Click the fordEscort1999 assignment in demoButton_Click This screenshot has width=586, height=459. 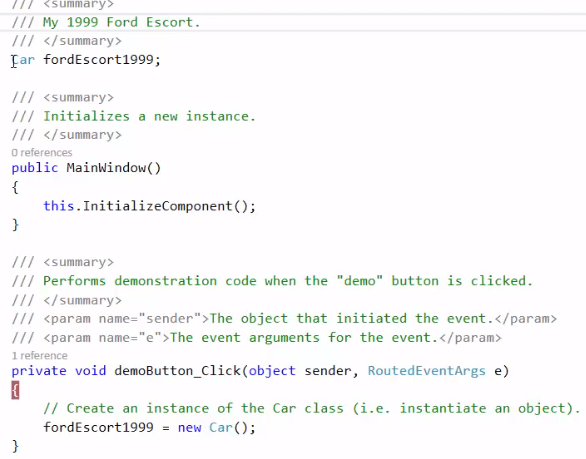pyautogui.click(x=98, y=427)
